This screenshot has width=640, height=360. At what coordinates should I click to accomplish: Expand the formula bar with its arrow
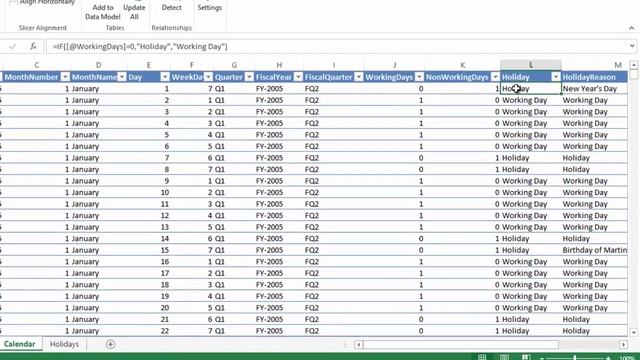[632, 46]
